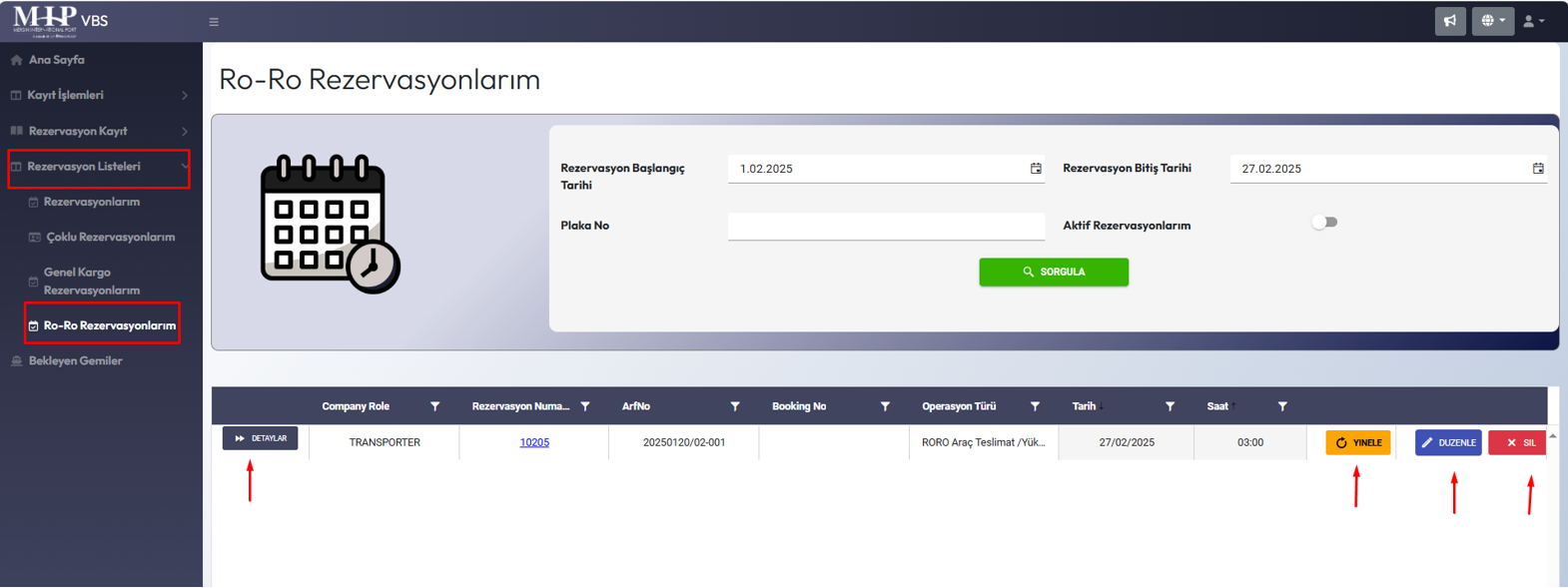Open reservation number 10205 link
Screen dimensions: 1568x588
(534, 442)
